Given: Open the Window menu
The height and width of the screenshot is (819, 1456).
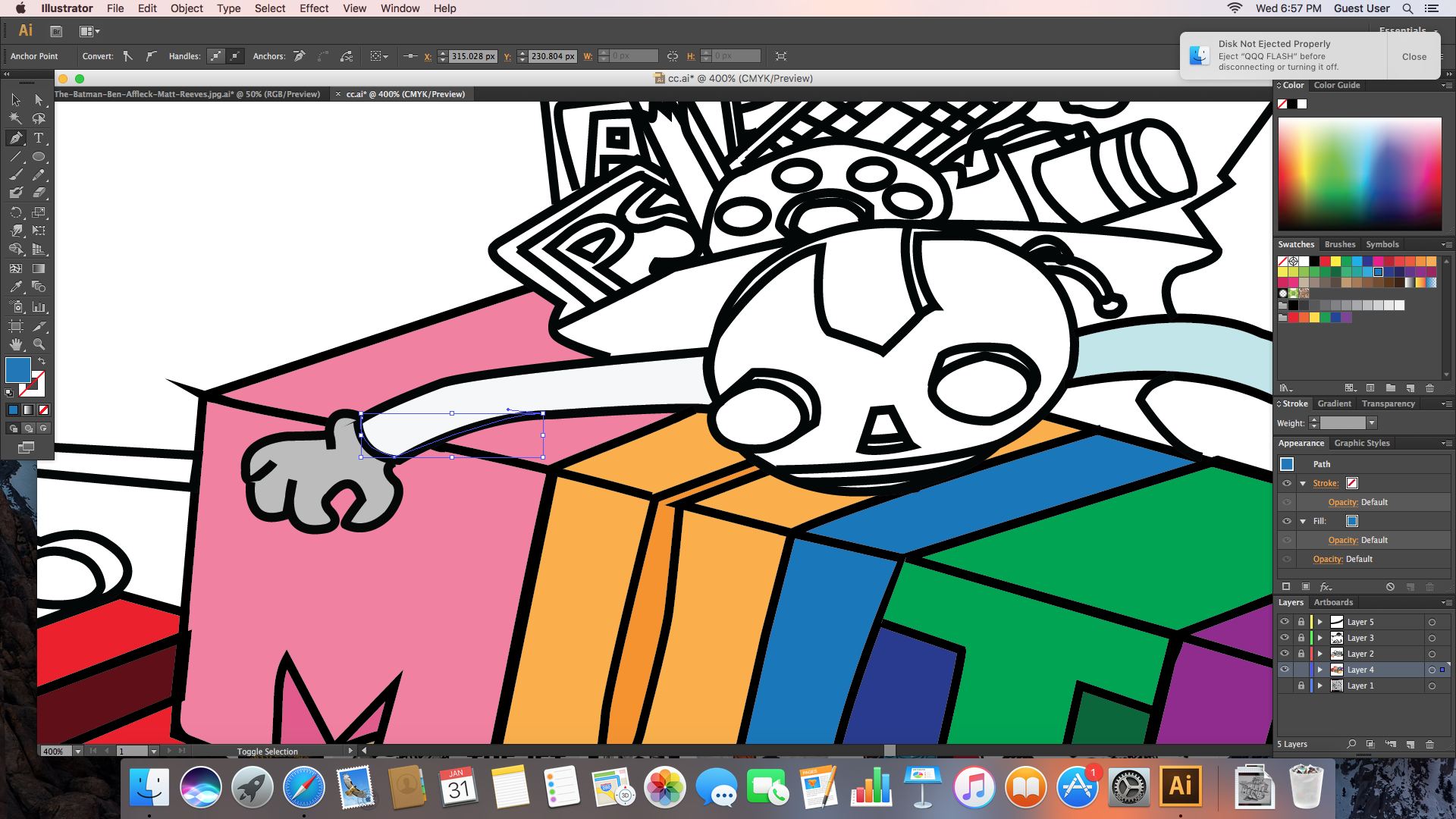Looking at the screenshot, I should click(x=400, y=8).
